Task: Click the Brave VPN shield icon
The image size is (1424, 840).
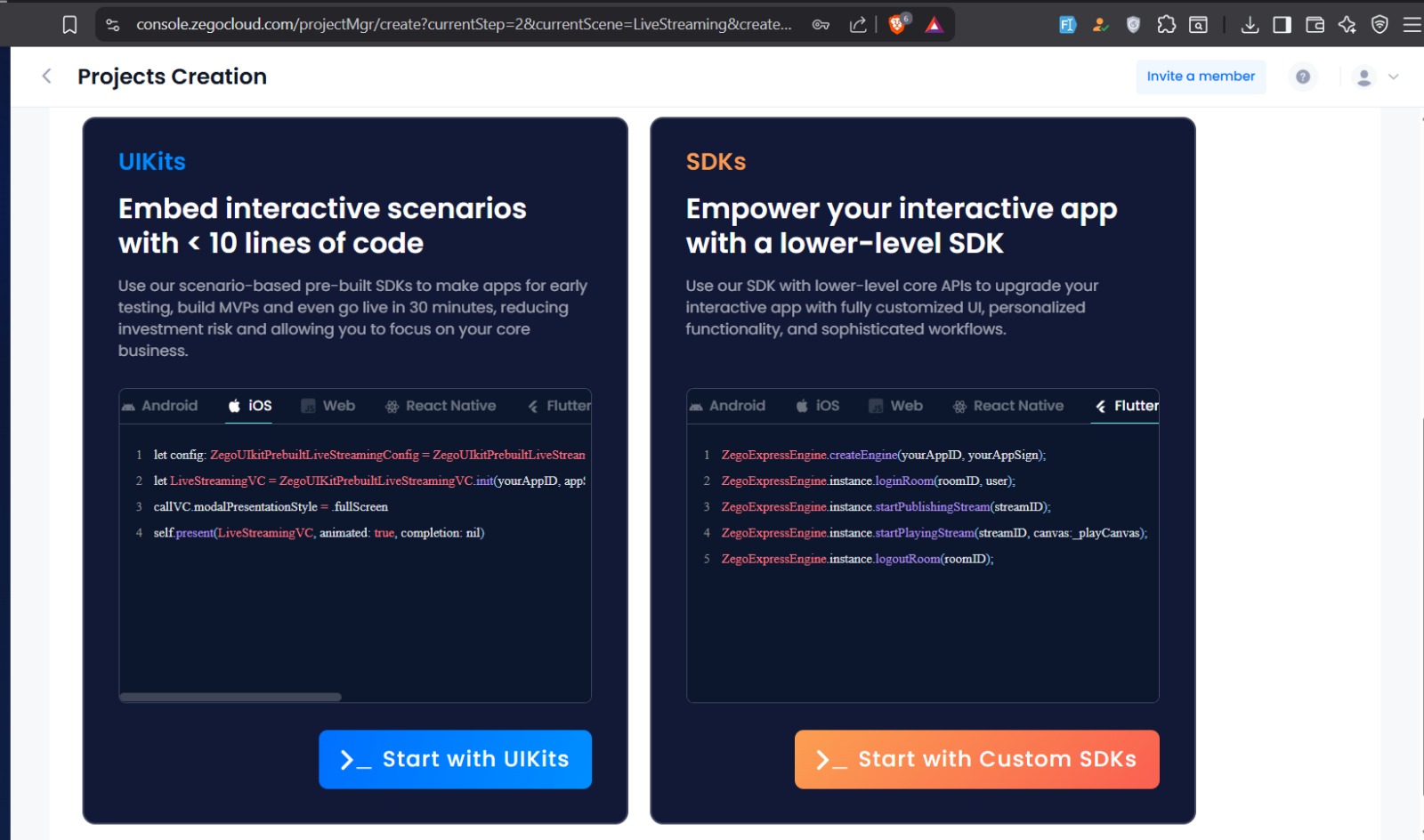Action: (1379, 25)
